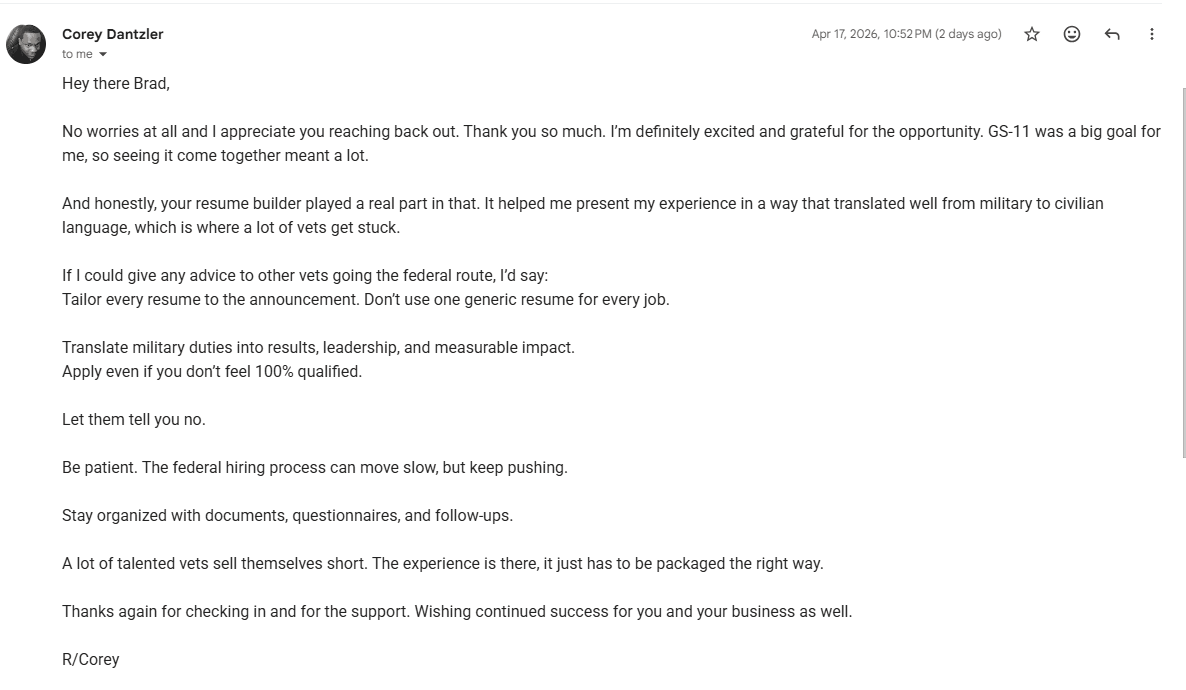Click the 'Translate military duties' line
1186x690 pixels.
[x=318, y=347]
